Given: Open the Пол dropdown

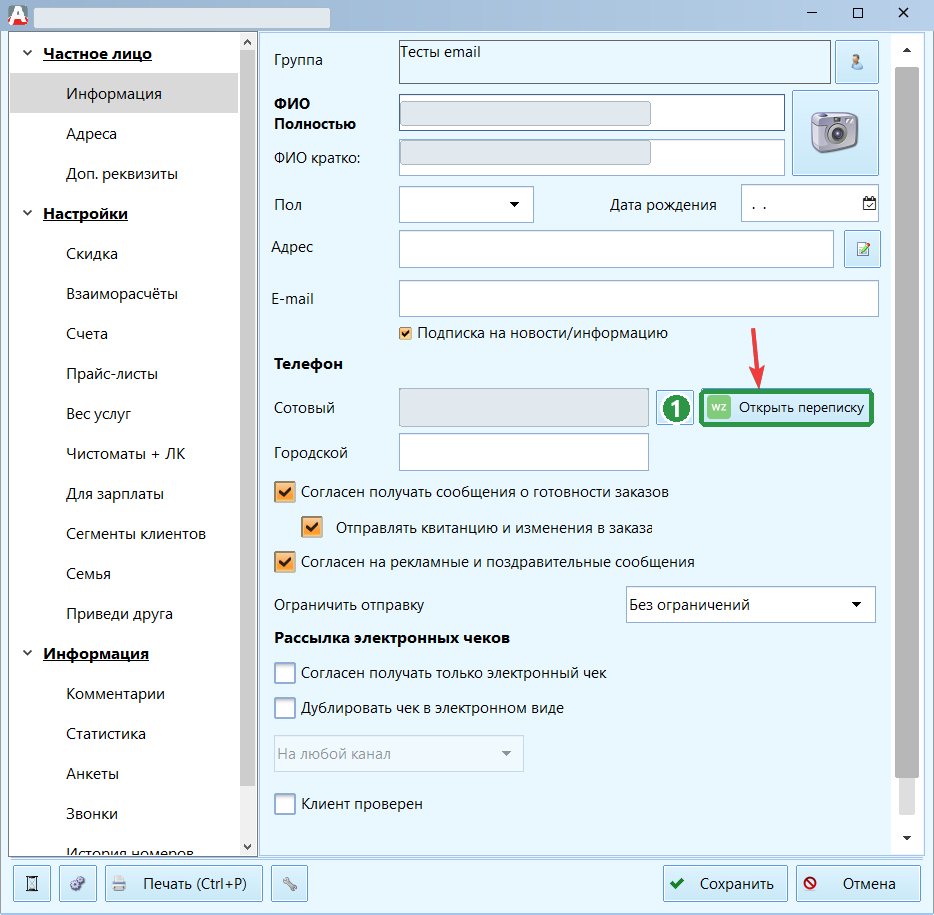Looking at the screenshot, I should (x=466, y=204).
